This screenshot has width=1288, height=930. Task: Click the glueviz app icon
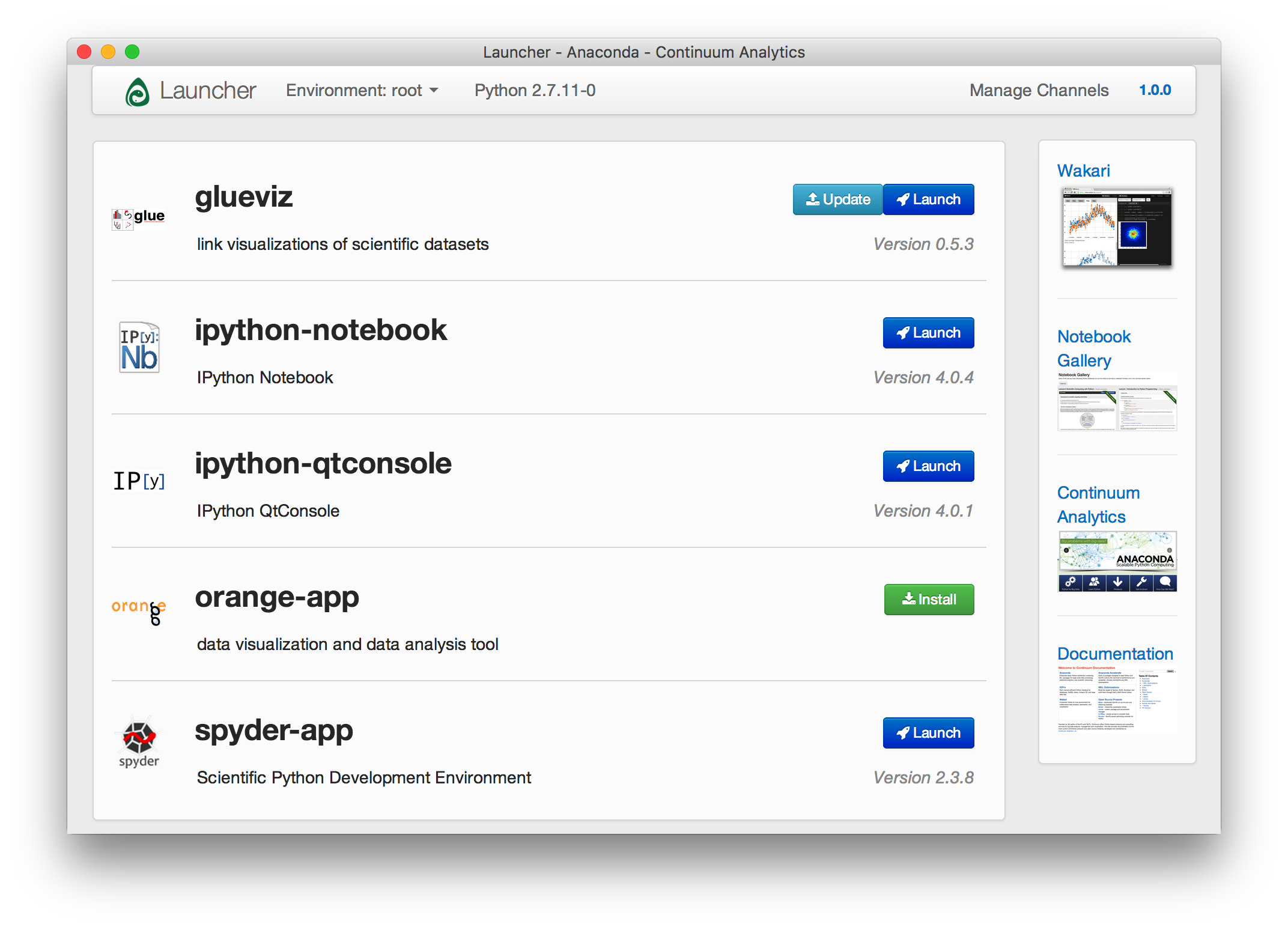coord(139,219)
